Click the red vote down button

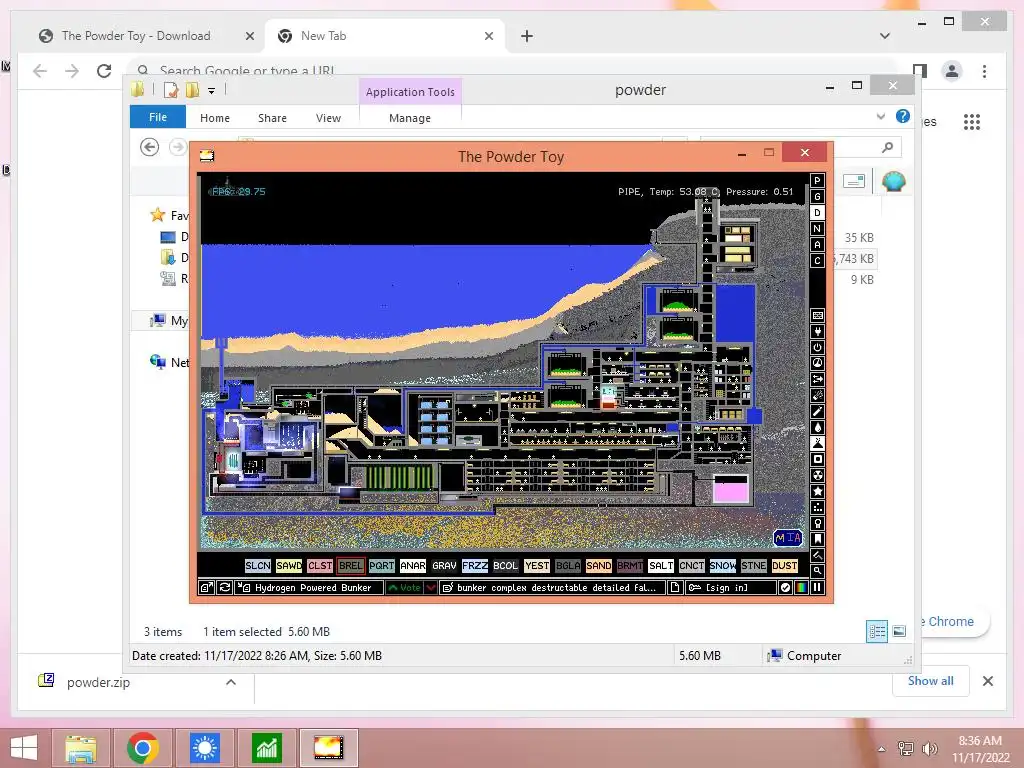click(x=430, y=587)
